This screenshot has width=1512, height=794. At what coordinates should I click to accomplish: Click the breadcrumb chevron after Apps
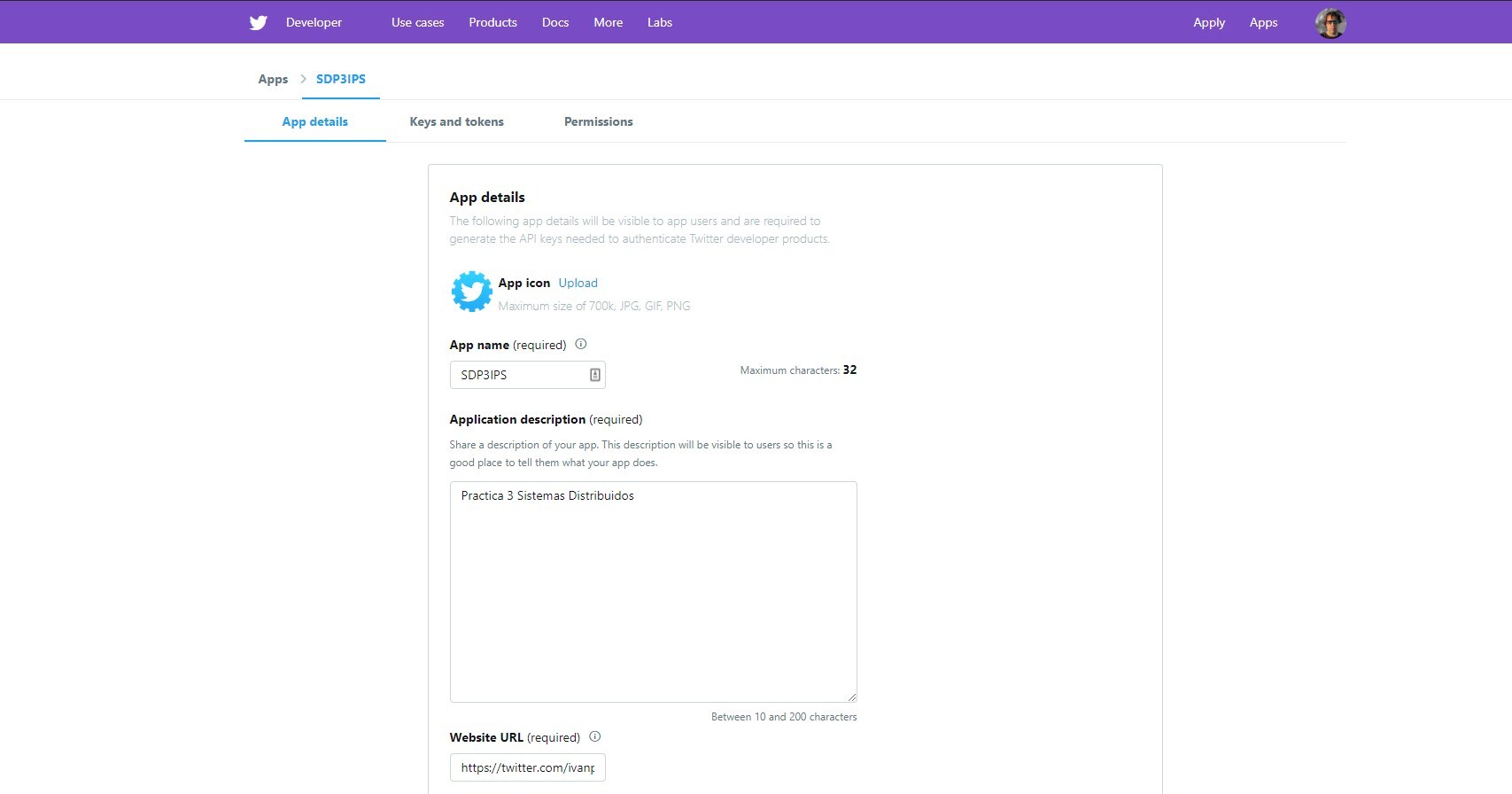point(303,79)
